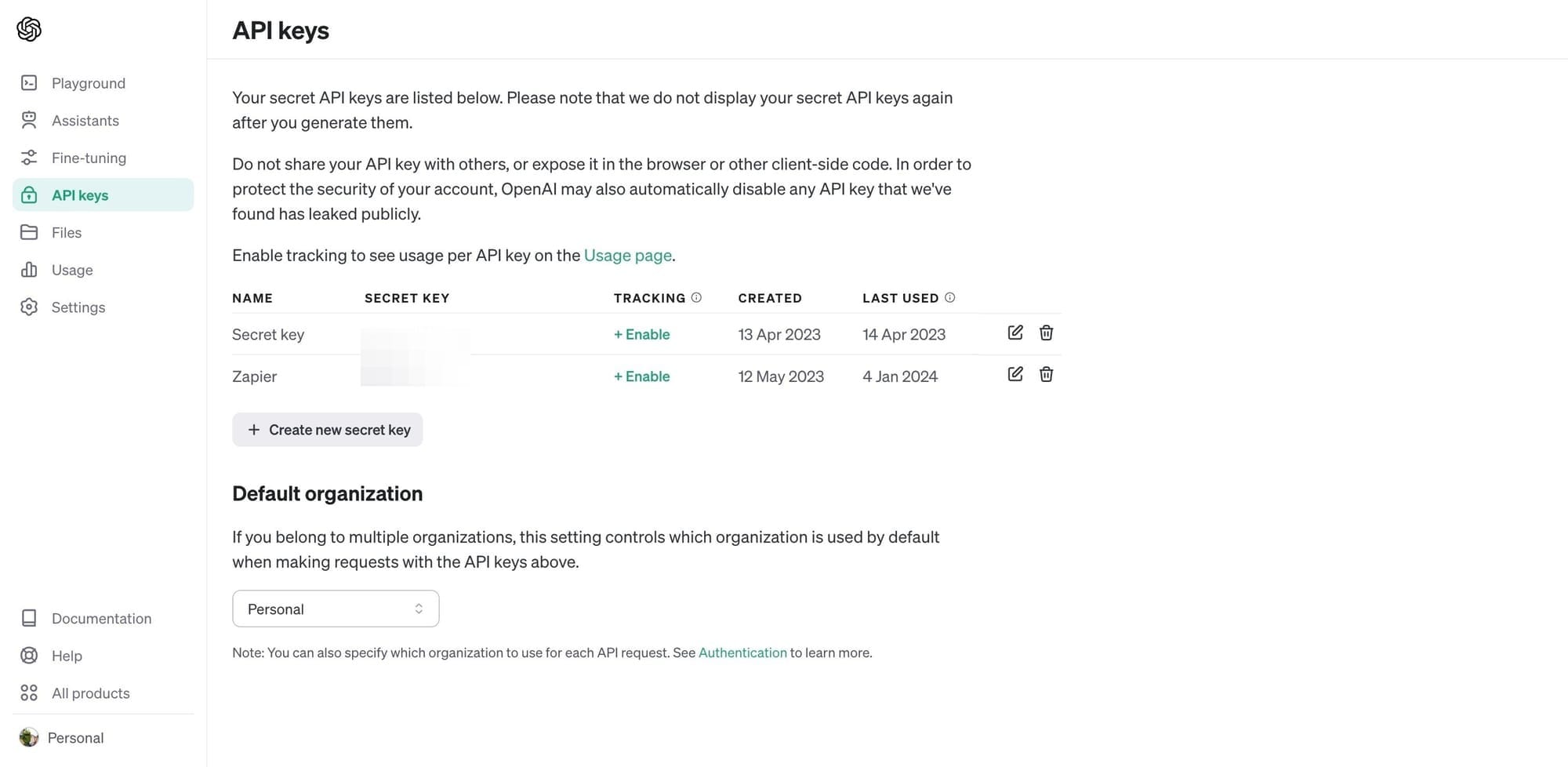The width and height of the screenshot is (1568, 767).
Task: Show the Tracking info tooltip icon
Action: pos(696,297)
